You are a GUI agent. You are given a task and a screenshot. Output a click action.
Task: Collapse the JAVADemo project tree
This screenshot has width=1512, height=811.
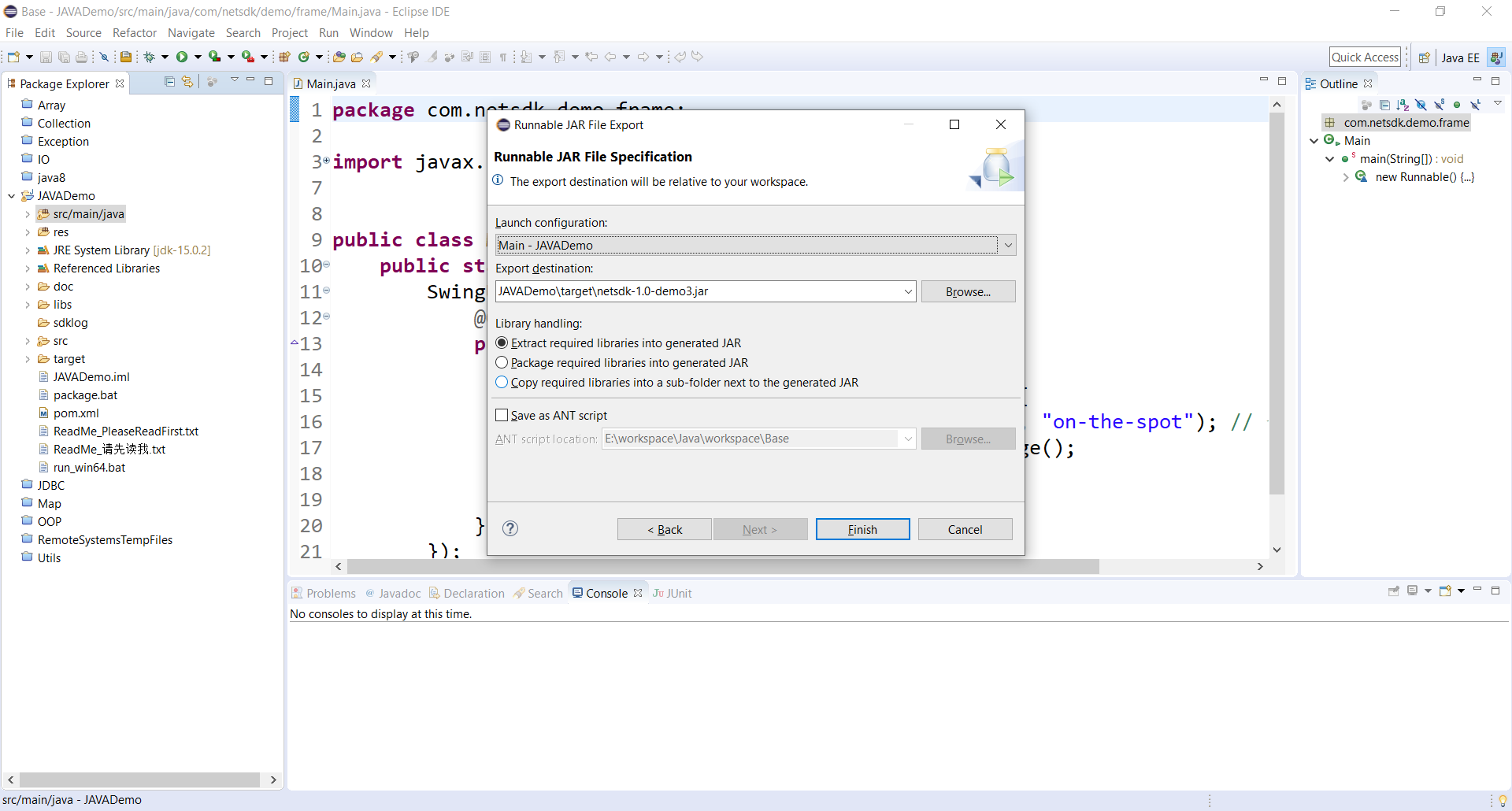tap(12, 196)
